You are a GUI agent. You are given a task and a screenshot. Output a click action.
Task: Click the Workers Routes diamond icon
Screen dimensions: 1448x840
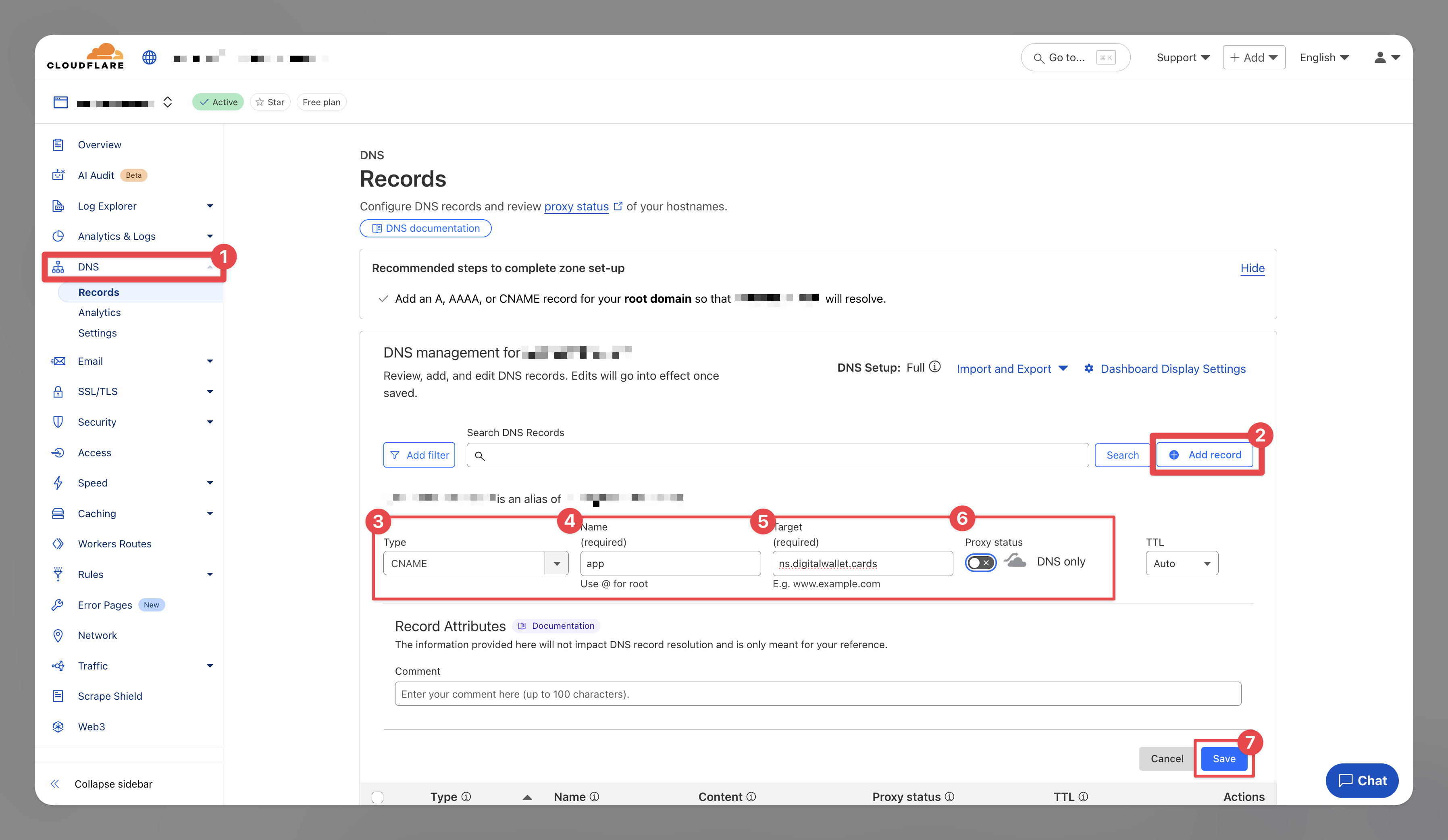click(x=58, y=543)
